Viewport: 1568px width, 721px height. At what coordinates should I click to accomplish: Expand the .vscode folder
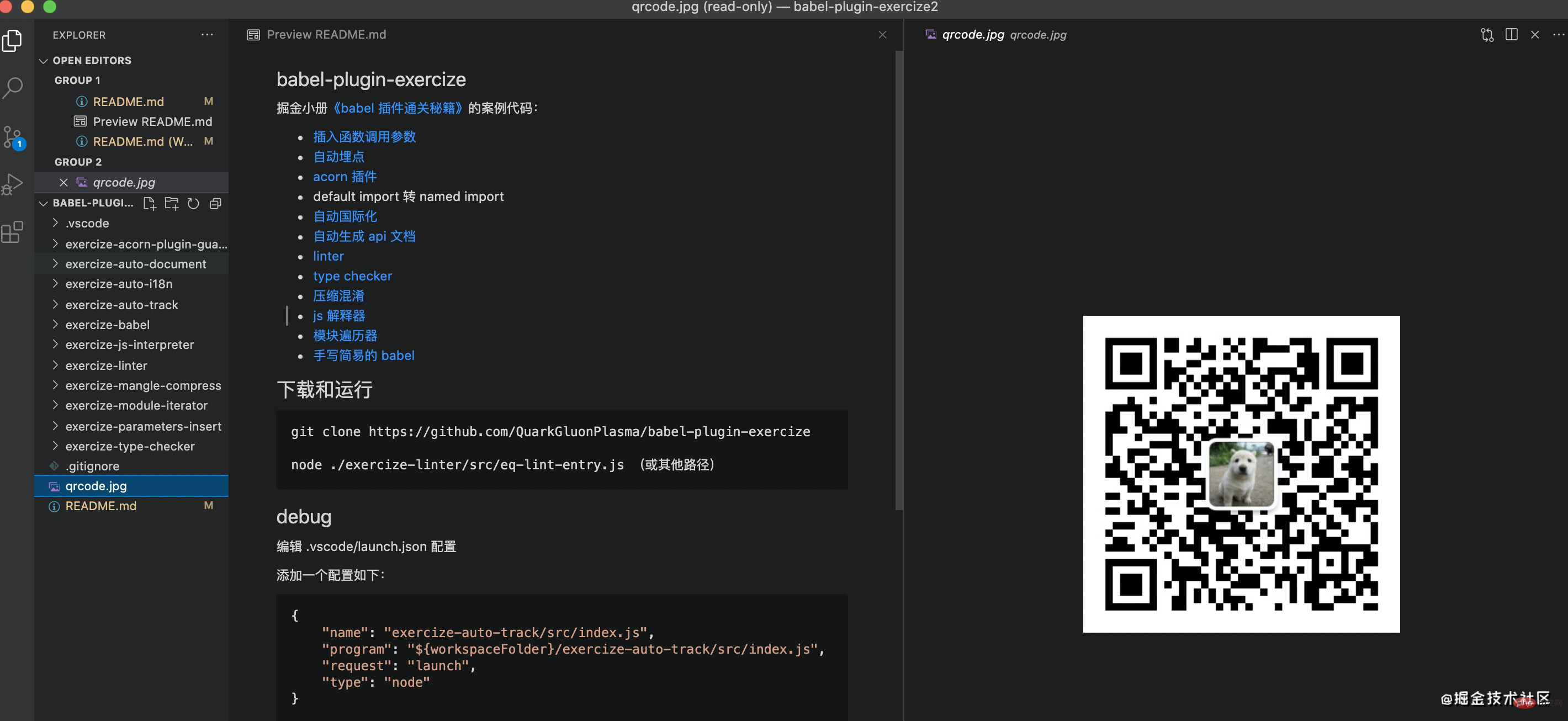(x=87, y=223)
